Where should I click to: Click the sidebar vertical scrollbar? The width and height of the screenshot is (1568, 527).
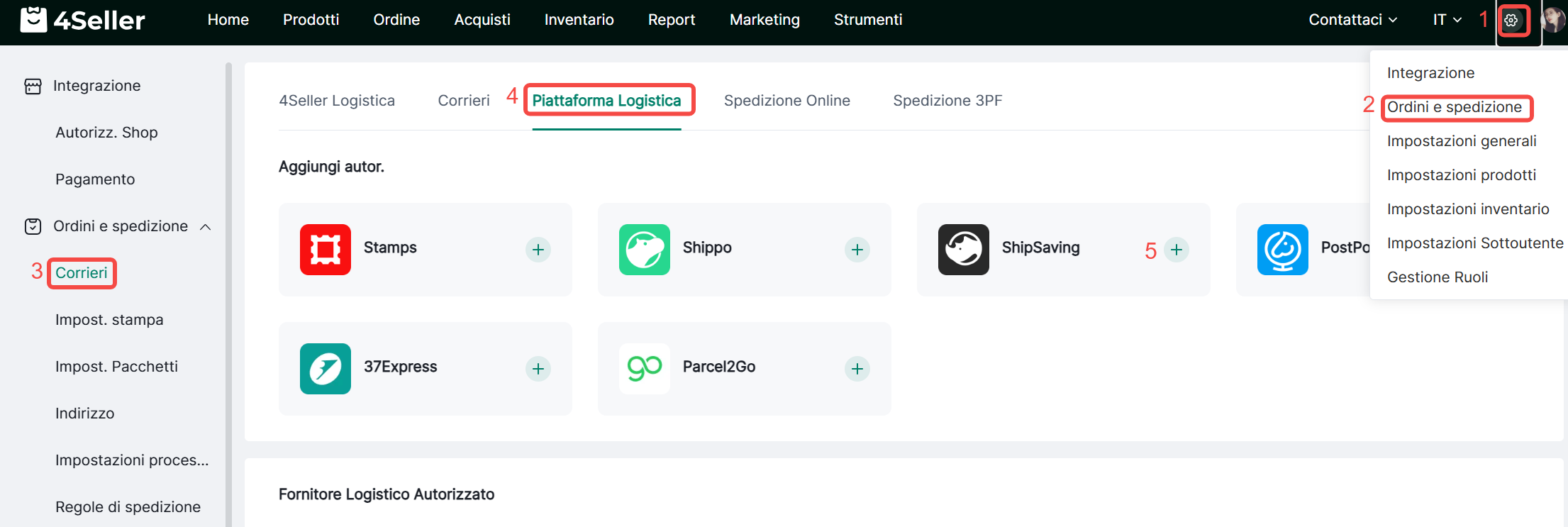click(228, 284)
